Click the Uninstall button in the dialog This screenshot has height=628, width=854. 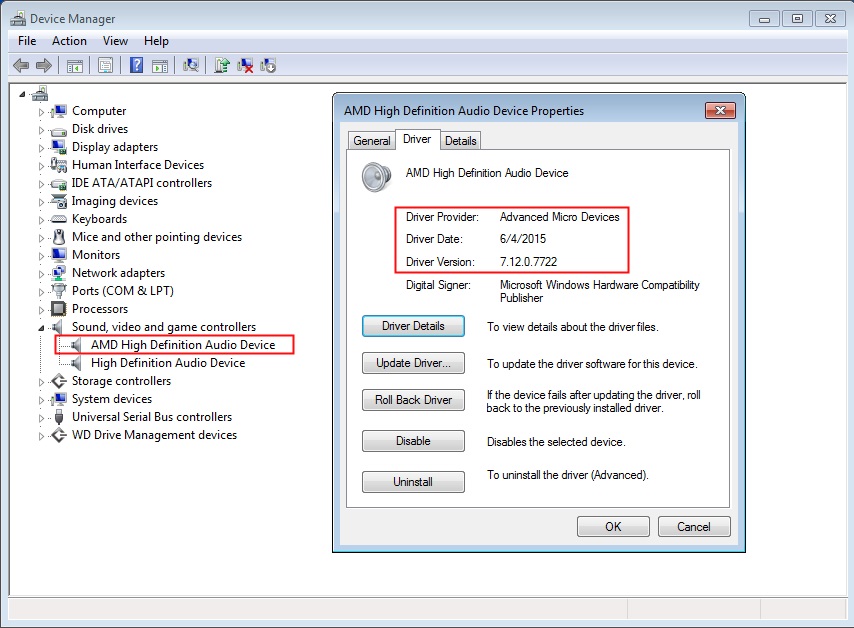[413, 481]
